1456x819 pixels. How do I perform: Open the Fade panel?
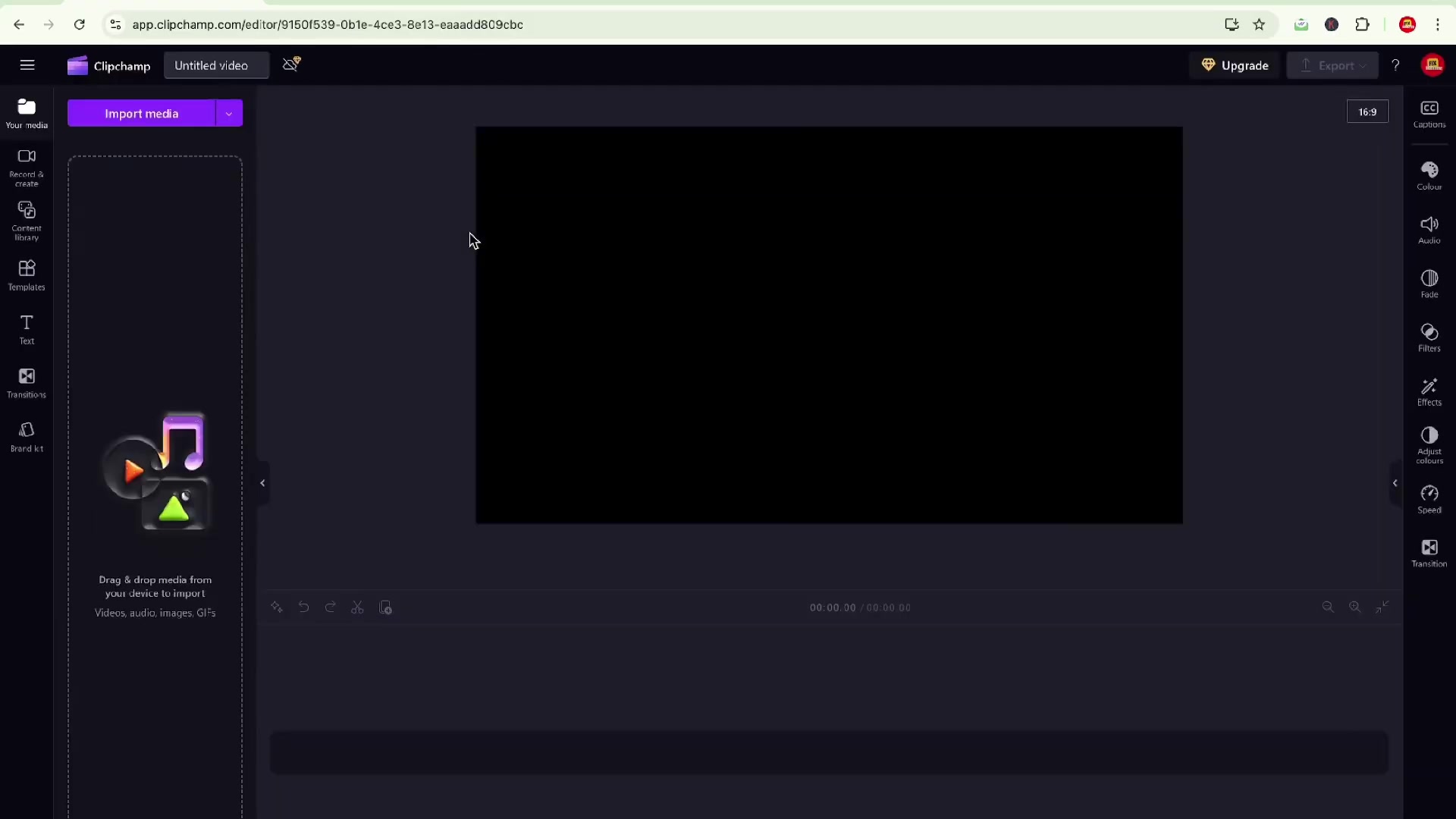(1429, 283)
